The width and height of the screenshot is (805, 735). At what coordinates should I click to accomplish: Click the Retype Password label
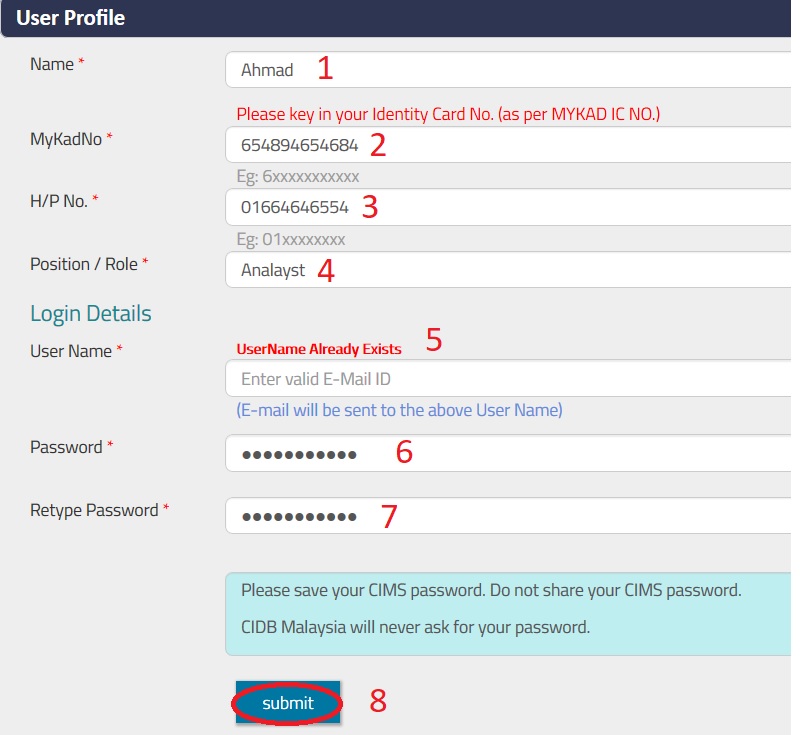[94, 510]
